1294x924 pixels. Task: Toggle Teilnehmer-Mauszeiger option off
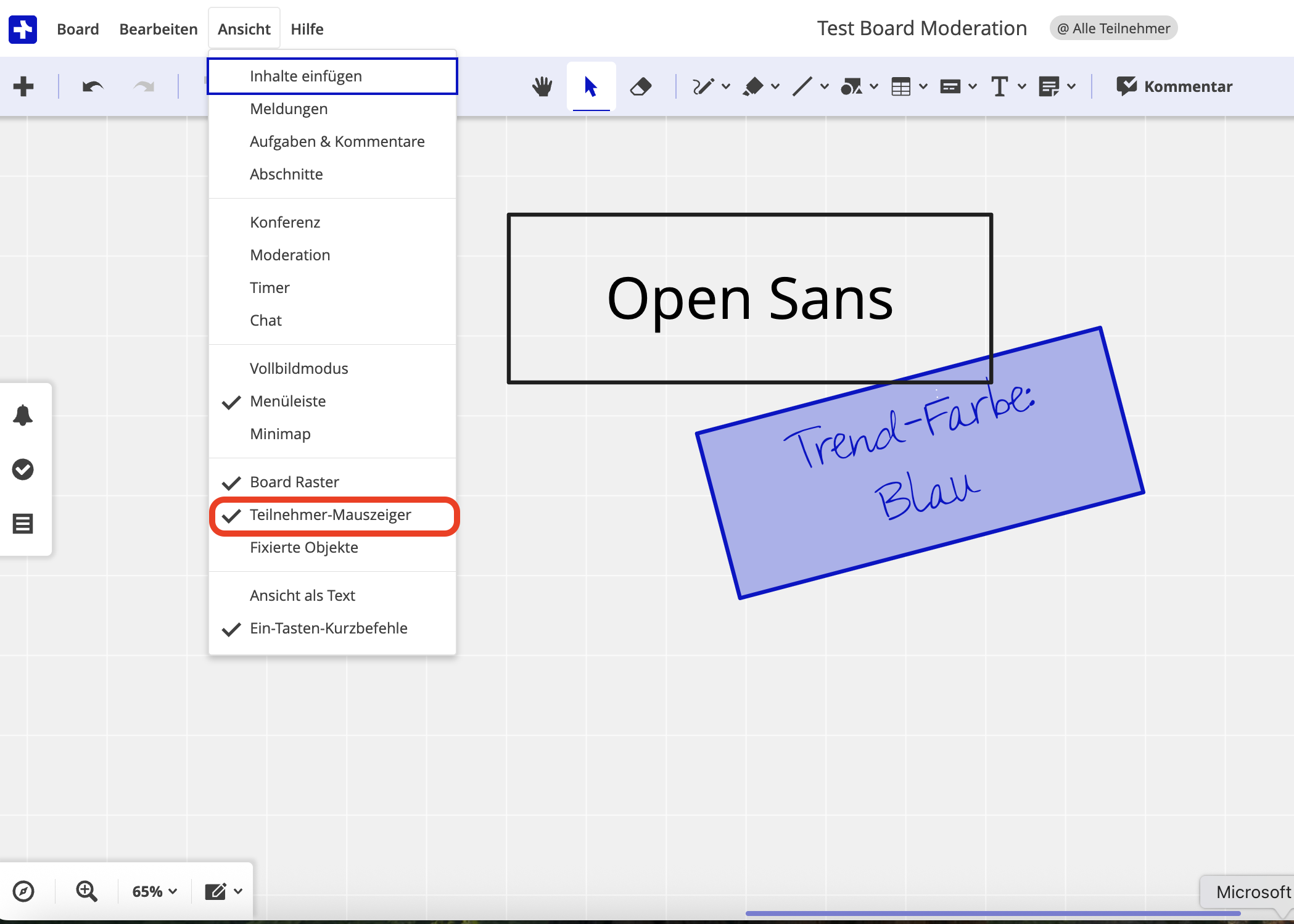tap(330, 515)
